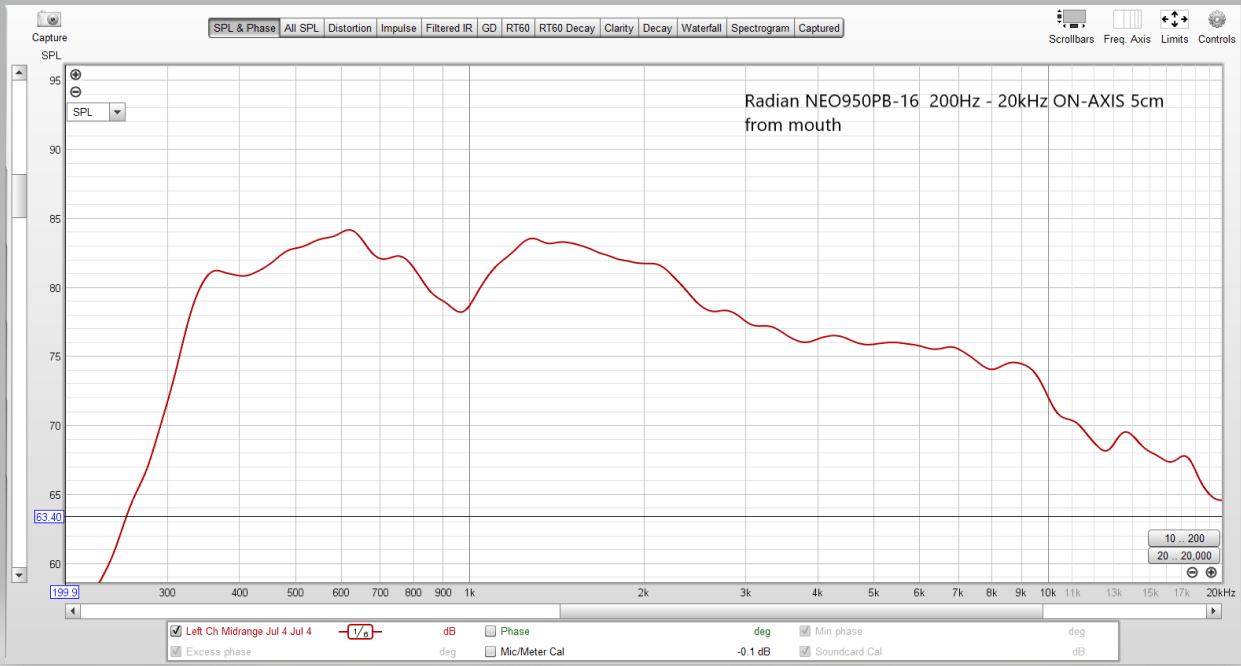This screenshot has width=1241, height=666.
Task: Click the 10 .. 200 range button
Action: pyautogui.click(x=1184, y=538)
